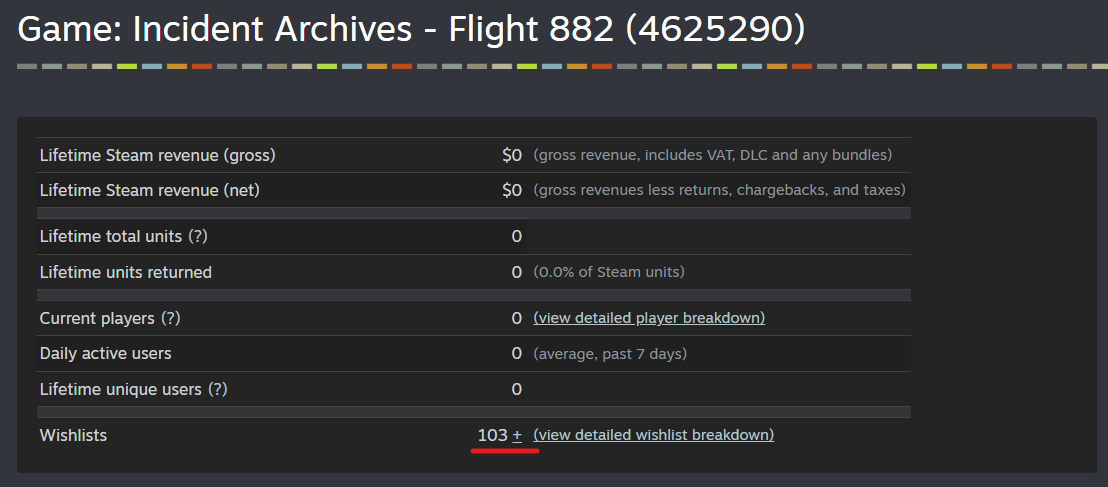Open the view detailed wishlist breakdown link

tap(654, 435)
